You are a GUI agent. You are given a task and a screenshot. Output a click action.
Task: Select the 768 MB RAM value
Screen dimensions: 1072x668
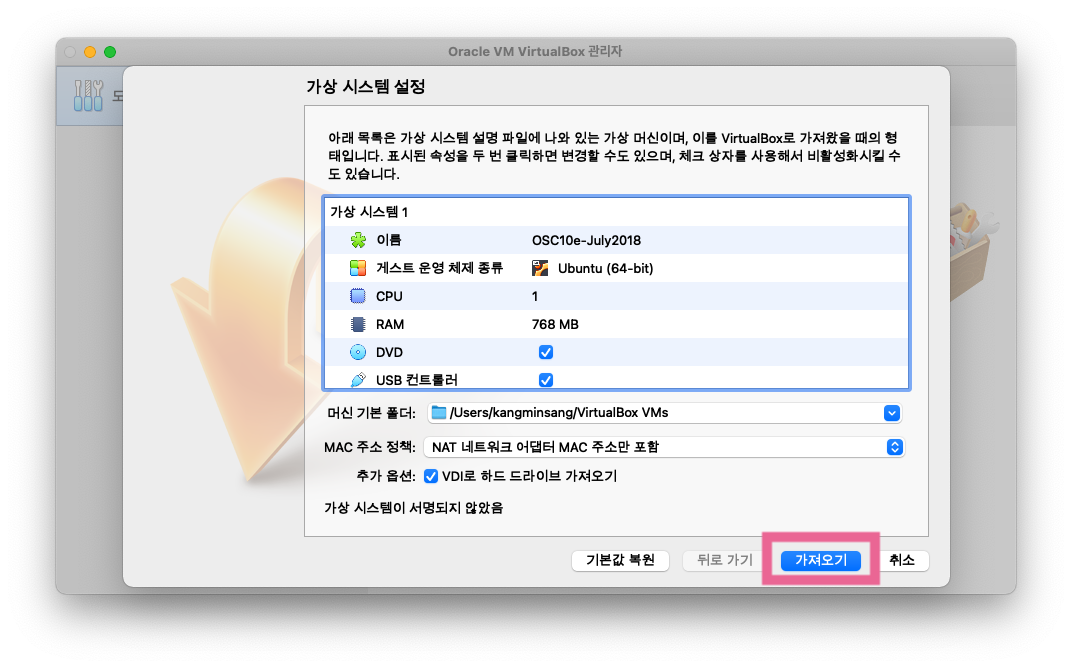click(x=554, y=324)
